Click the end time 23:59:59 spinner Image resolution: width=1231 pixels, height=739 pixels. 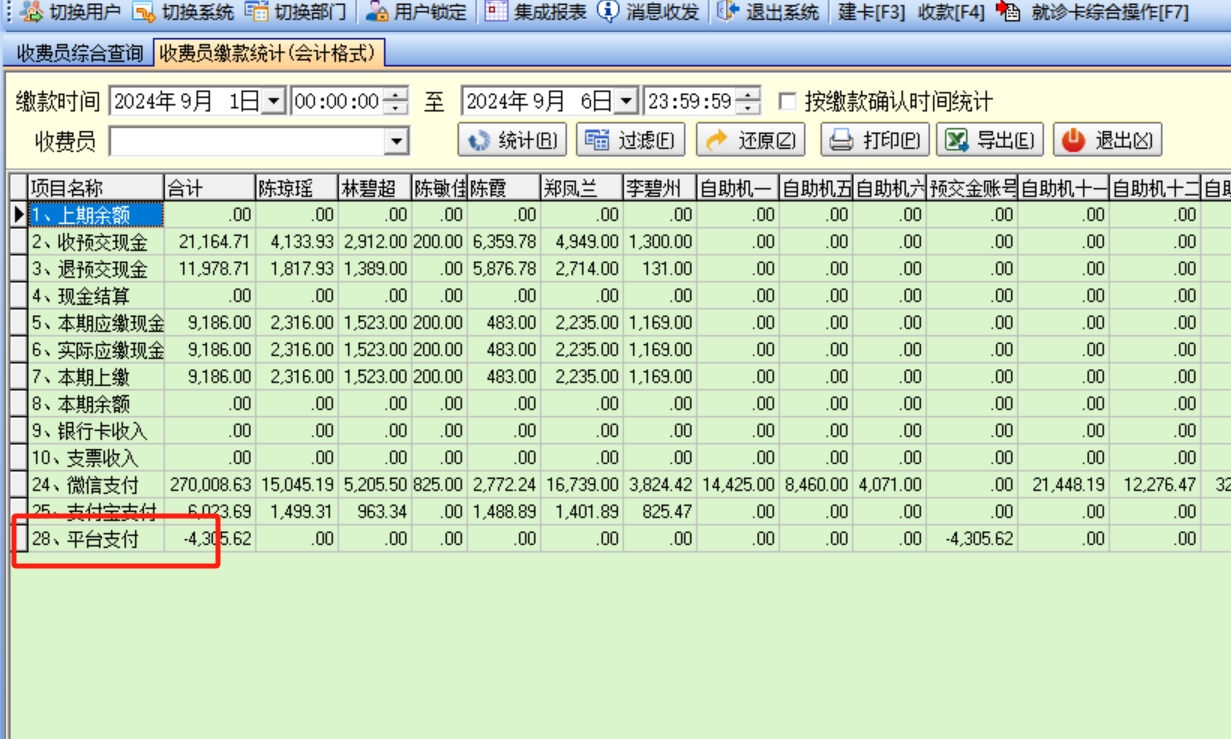749,101
